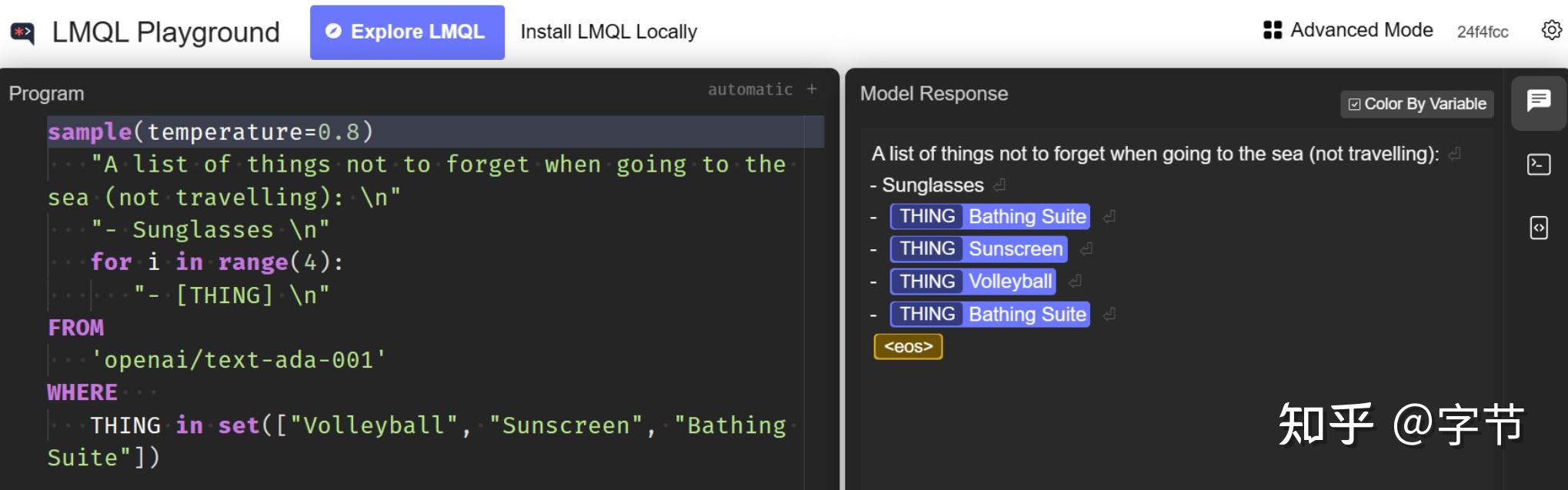Click the sample(temperature=0.8) line in the editor

pos(210,132)
